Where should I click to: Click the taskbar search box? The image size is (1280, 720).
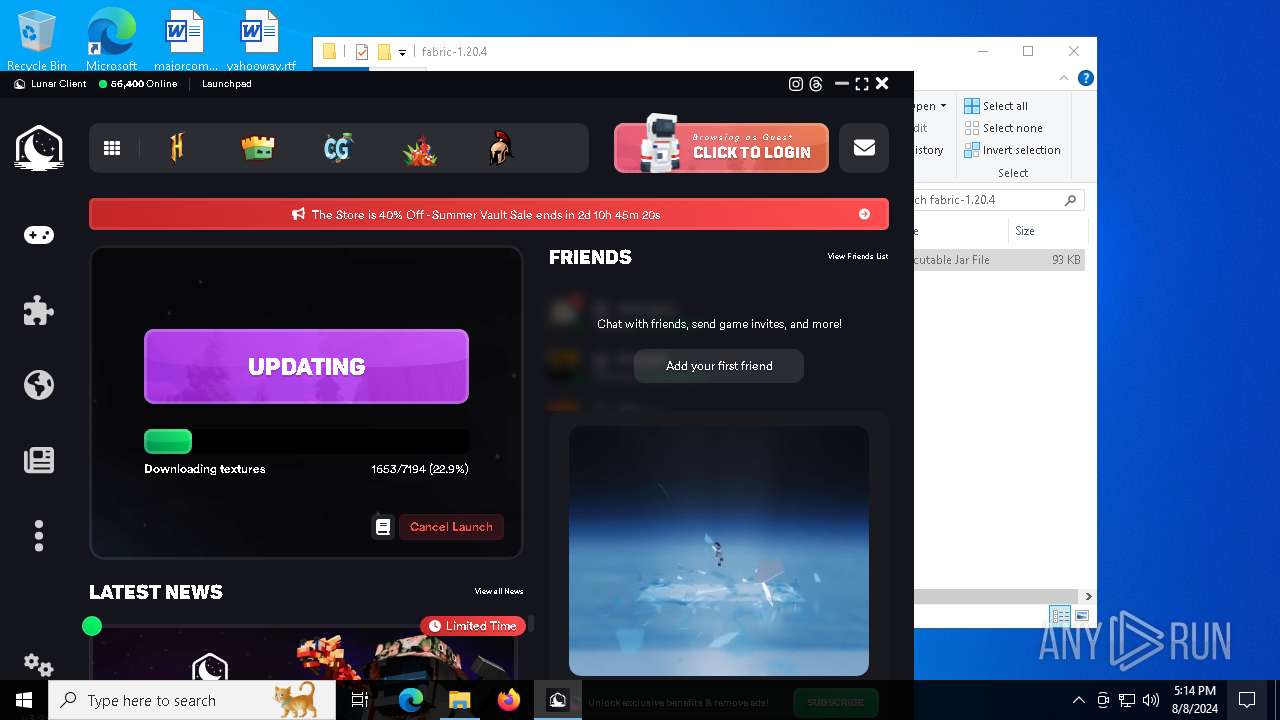pyautogui.click(x=192, y=700)
